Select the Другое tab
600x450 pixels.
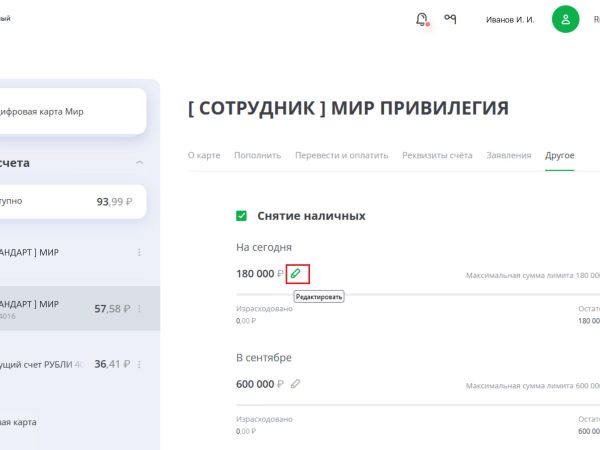point(560,155)
